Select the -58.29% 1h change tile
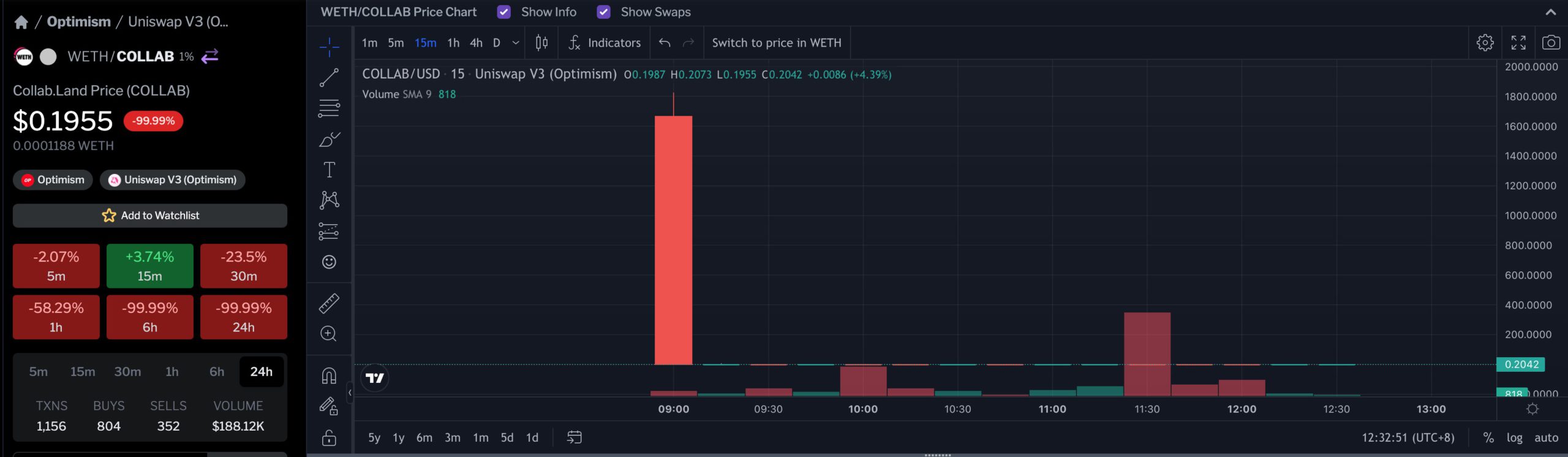Viewport: 1568px width, 457px height. click(x=56, y=317)
